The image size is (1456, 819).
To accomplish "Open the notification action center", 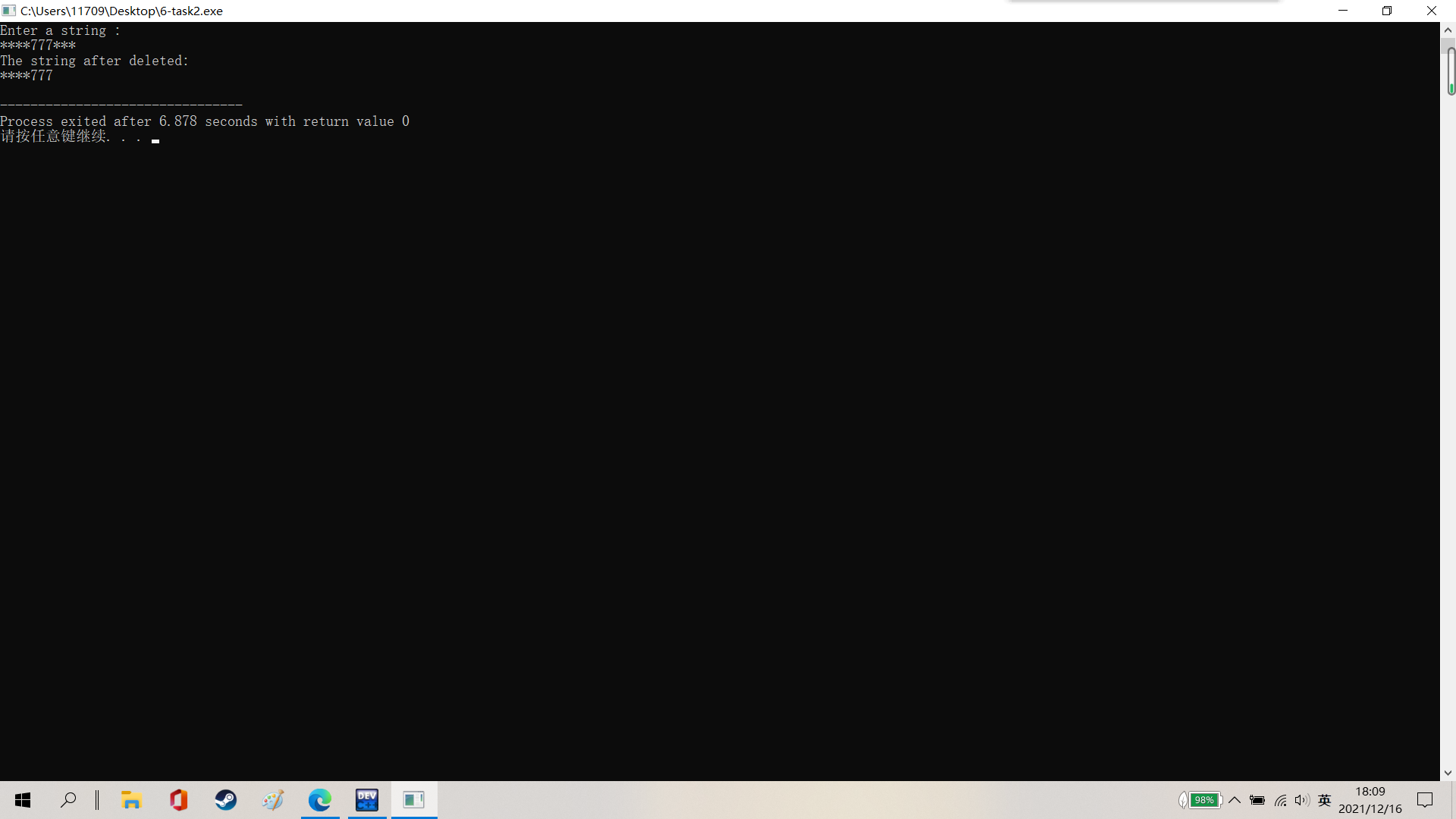I will pos(1425,800).
